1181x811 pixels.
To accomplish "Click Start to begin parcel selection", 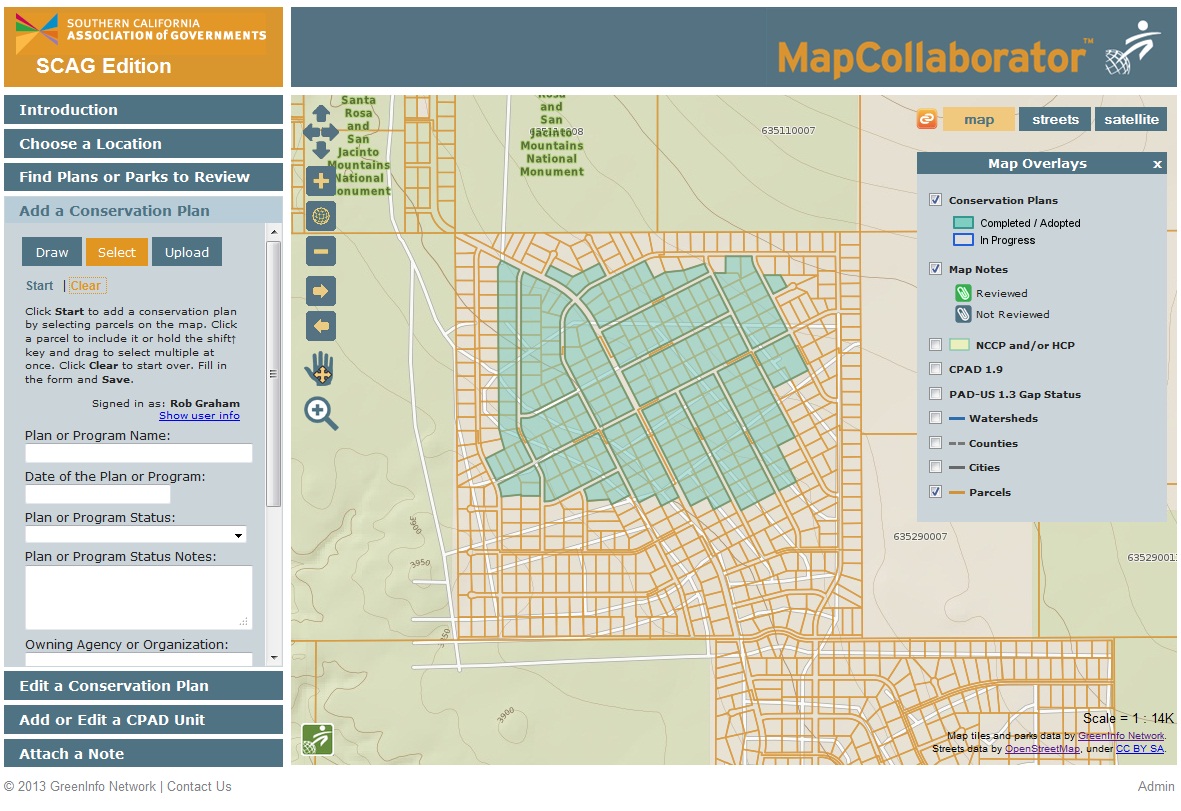I will (x=39, y=286).
